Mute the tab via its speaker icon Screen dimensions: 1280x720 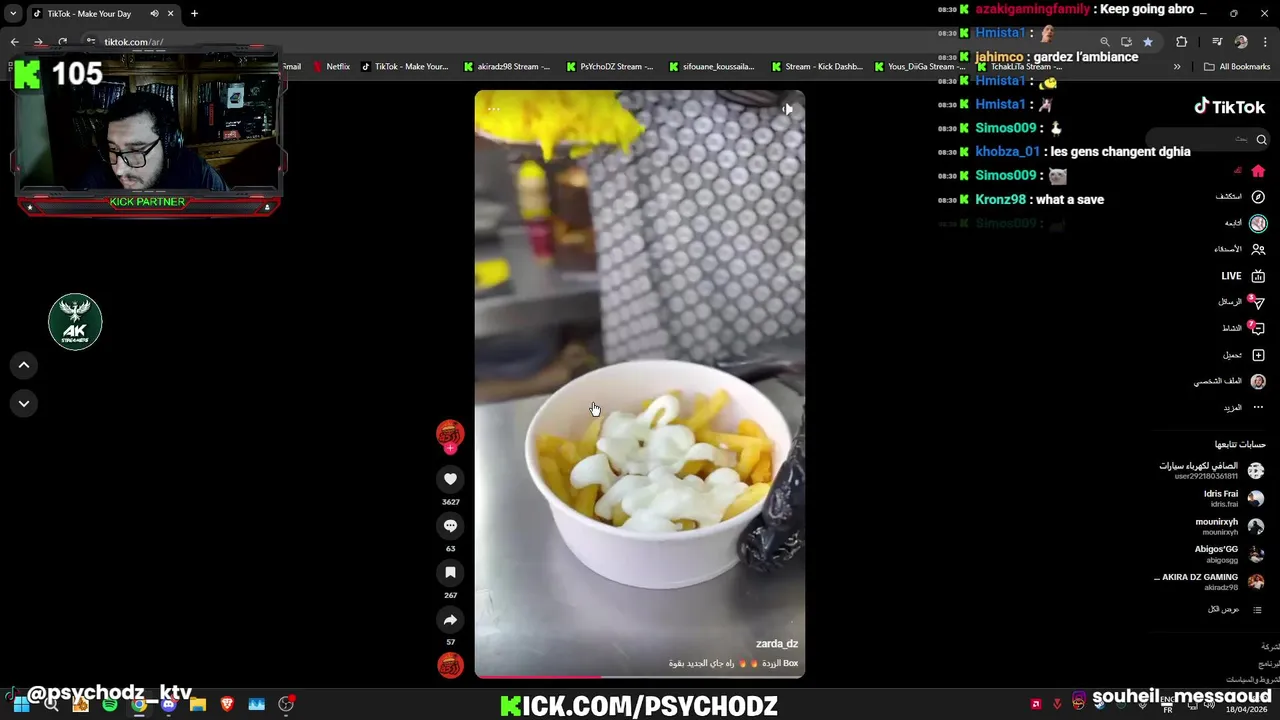pyautogui.click(x=154, y=14)
